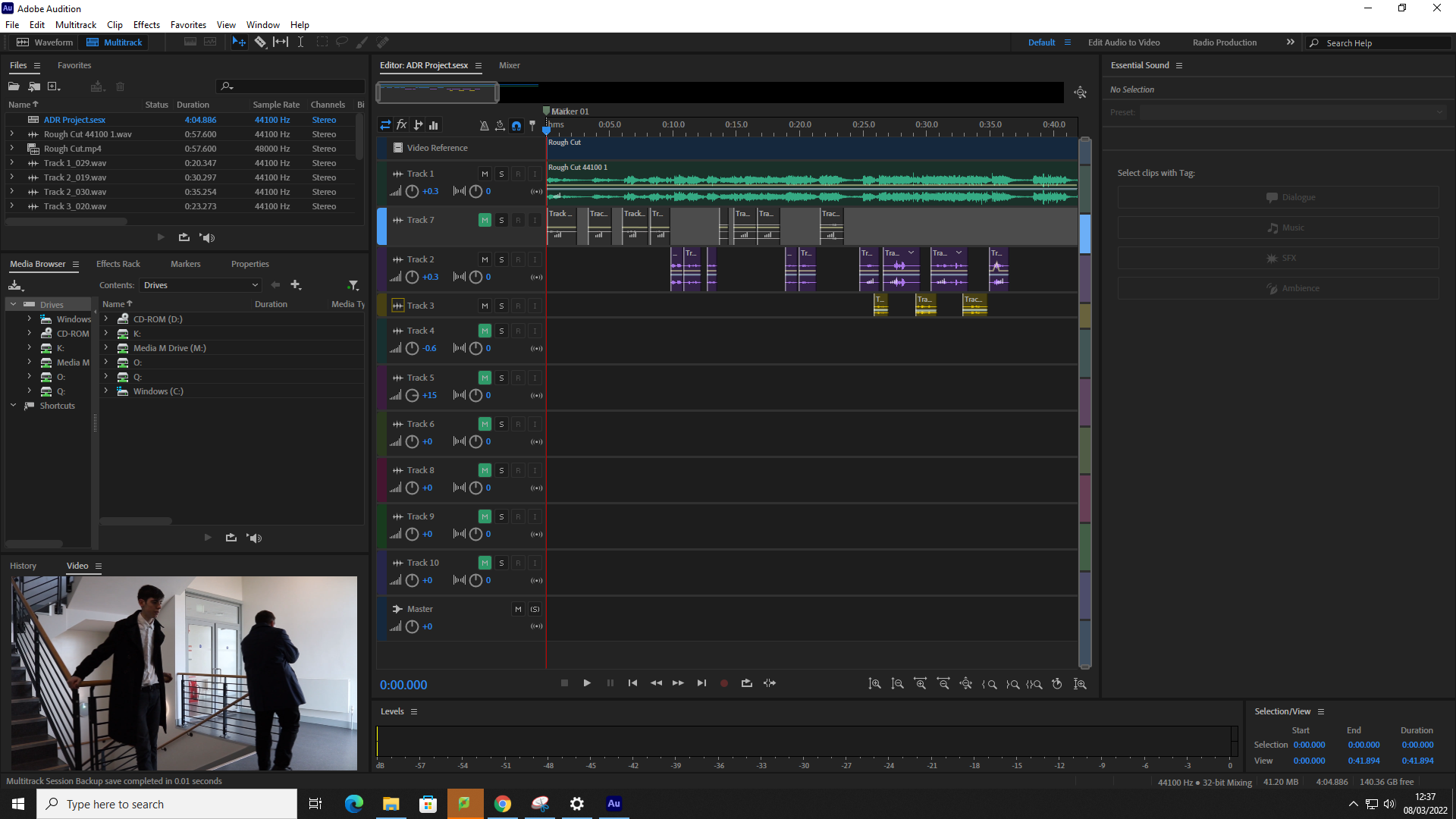Select the Razor tool in toolbar
1456x819 pixels.
tap(260, 42)
